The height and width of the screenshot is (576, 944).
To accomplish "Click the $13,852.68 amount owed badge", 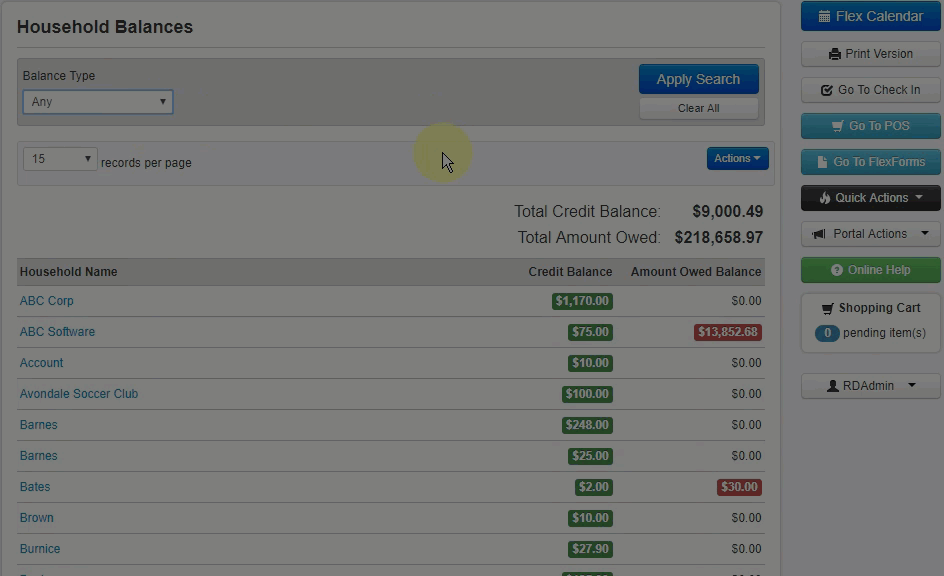I will 727,332.
